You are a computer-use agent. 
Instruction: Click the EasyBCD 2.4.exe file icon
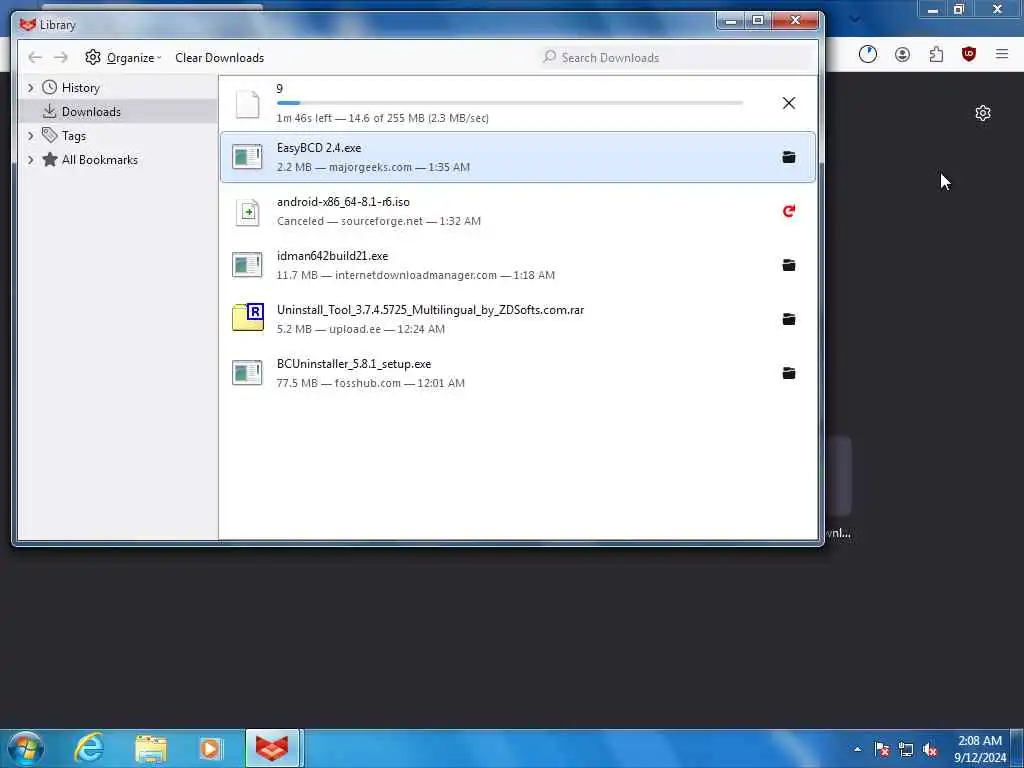click(248, 157)
